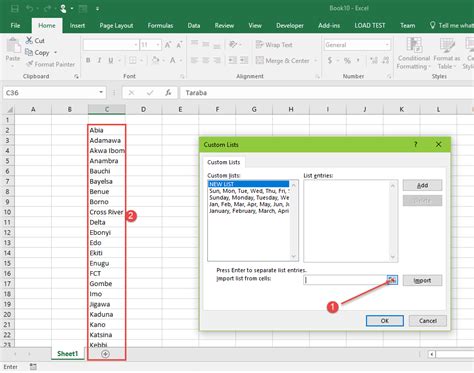The image size is (474, 373).
Task: Open Format as Table gallery
Action: [x=447, y=53]
